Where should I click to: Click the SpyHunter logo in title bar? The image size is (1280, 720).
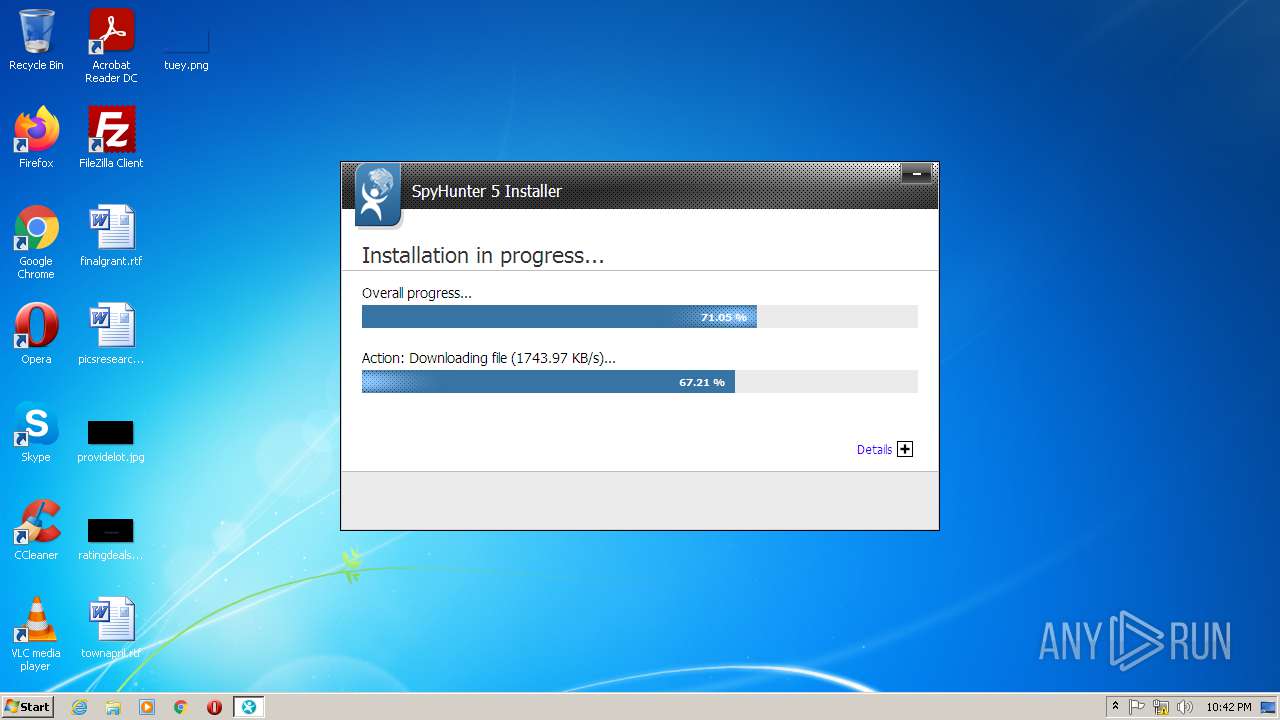pos(377,195)
